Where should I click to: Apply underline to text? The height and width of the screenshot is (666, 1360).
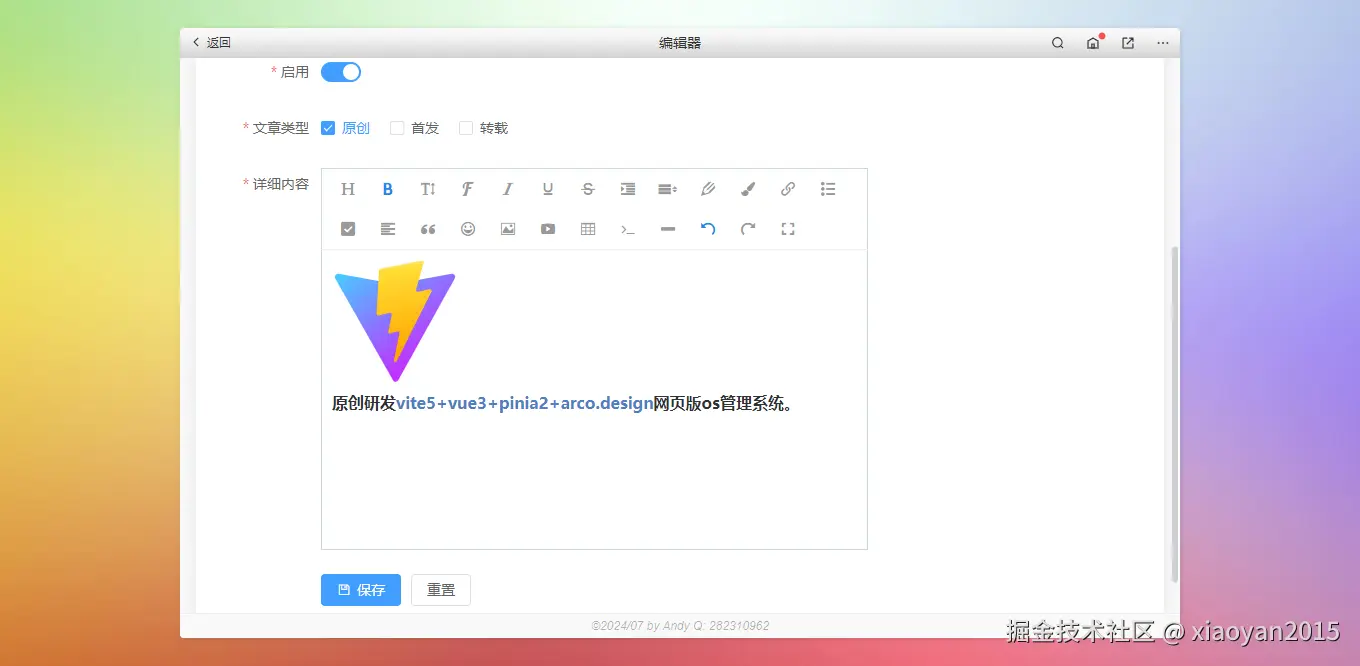(x=547, y=188)
